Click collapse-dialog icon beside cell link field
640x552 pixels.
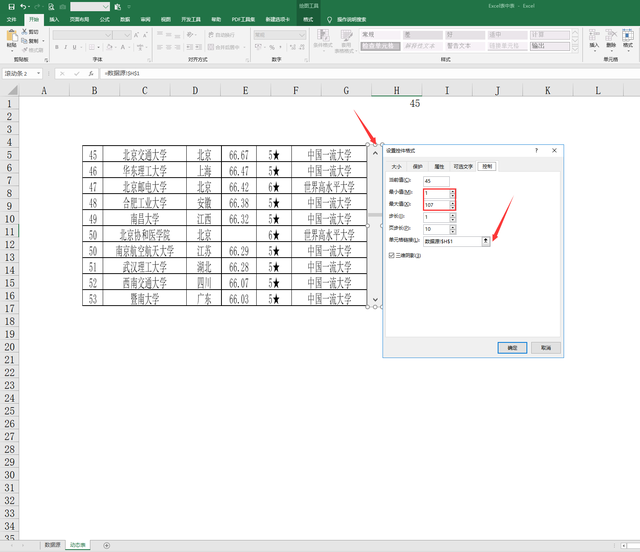click(x=486, y=241)
